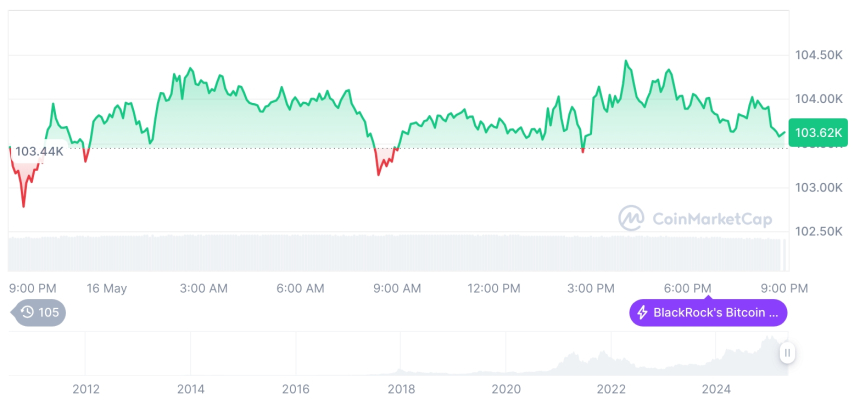Screen dimensions: 860x401
Task: Click the 102.50K price axis label
Action: pyautogui.click(x=816, y=231)
